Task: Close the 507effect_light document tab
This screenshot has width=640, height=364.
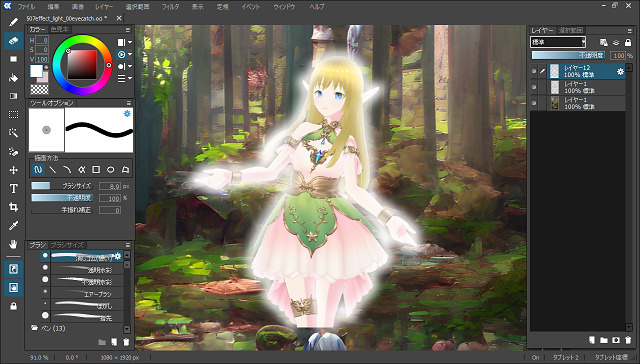Action: click(x=119, y=18)
